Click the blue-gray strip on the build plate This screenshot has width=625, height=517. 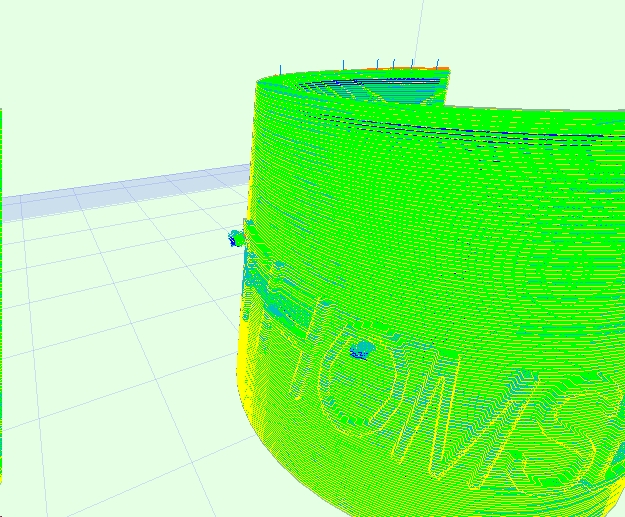point(120,194)
